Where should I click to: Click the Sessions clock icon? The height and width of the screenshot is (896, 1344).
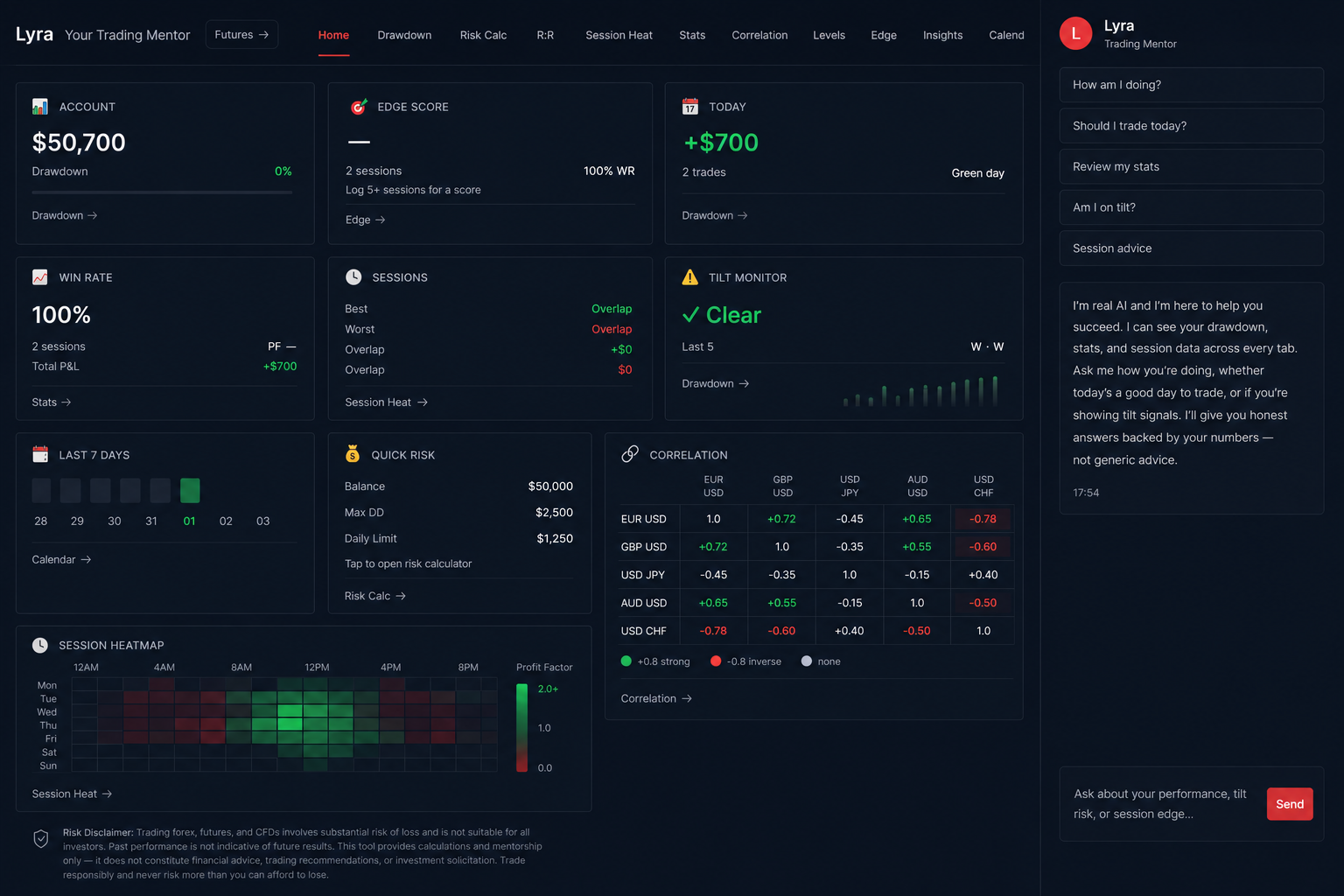pos(353,277)
